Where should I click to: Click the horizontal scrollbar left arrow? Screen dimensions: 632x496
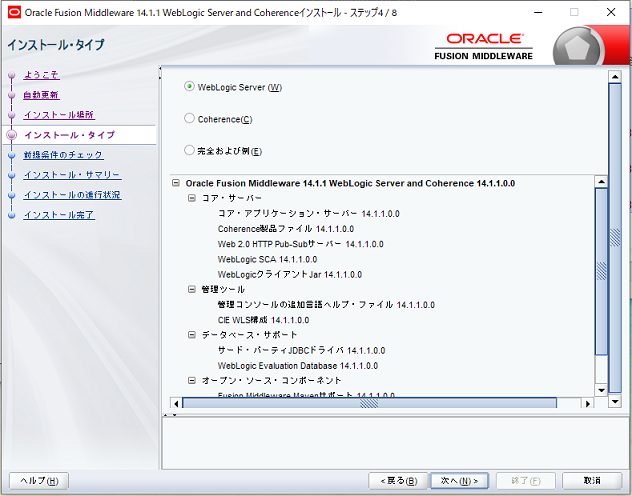(176, 403)
